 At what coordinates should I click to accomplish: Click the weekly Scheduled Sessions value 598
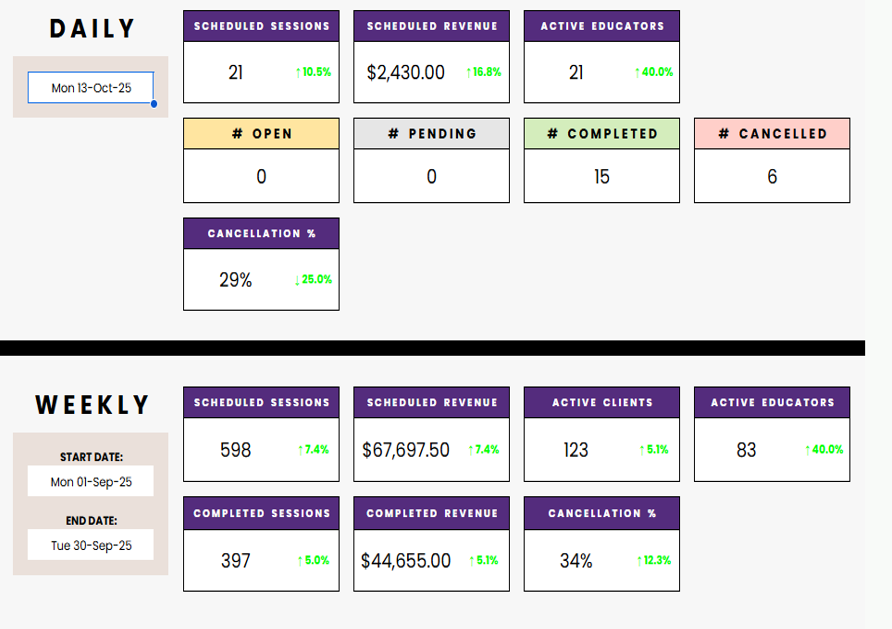pyautogui.click(x=236, y=450)
